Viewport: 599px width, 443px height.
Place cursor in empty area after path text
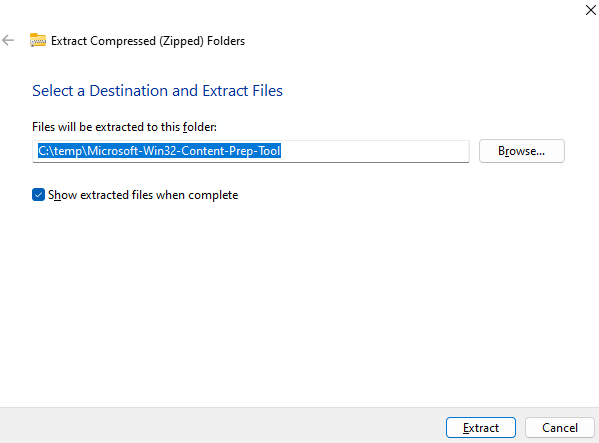coord(374,151)
